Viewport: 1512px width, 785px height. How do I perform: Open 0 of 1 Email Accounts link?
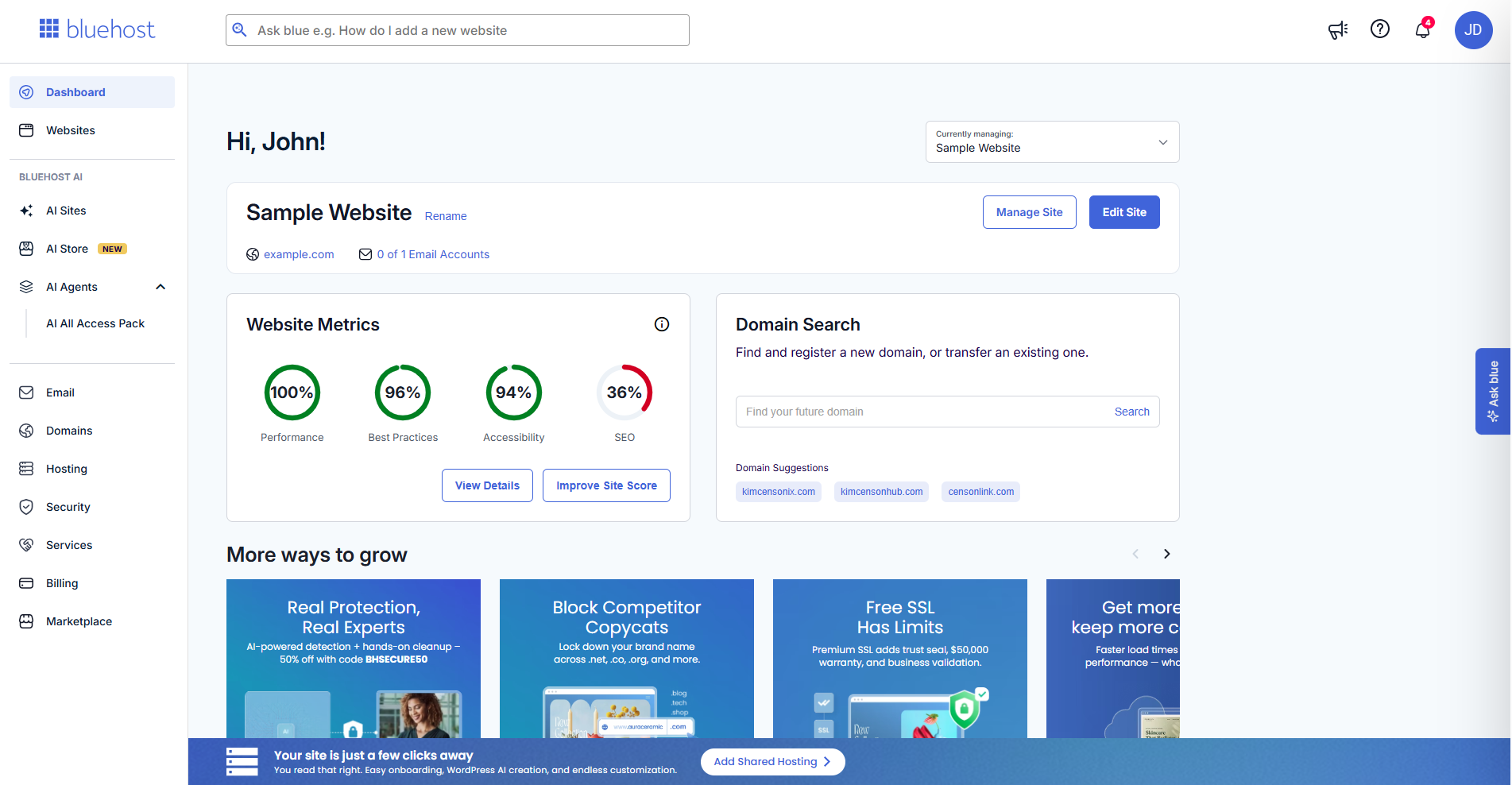pos(433,254)
